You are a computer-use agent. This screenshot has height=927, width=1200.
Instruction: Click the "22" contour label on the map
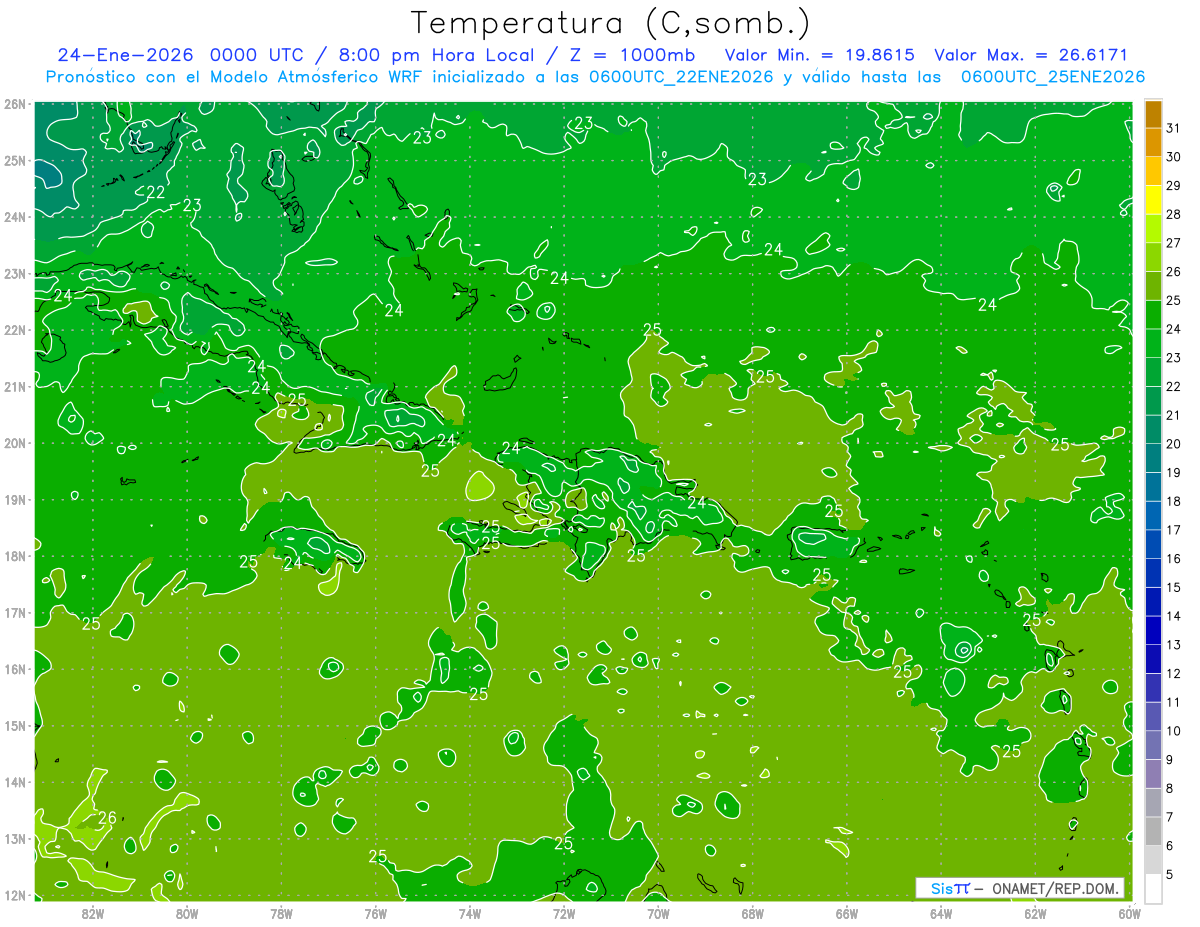click(156, 192)
